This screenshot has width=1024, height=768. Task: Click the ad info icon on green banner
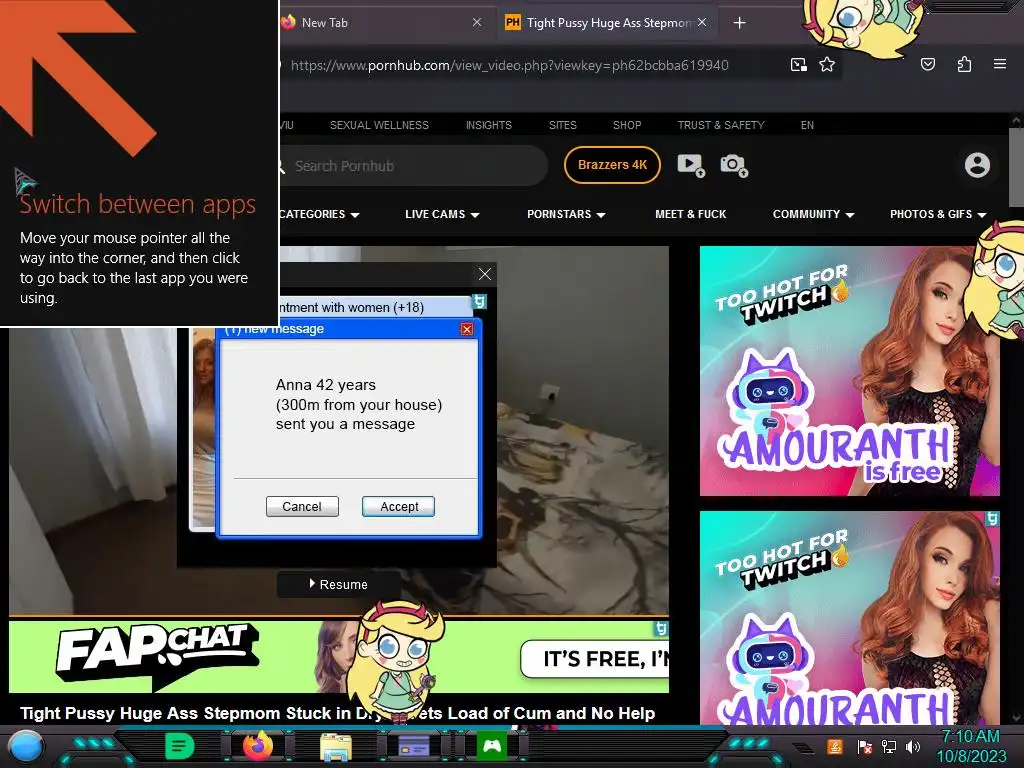point(662,629)
